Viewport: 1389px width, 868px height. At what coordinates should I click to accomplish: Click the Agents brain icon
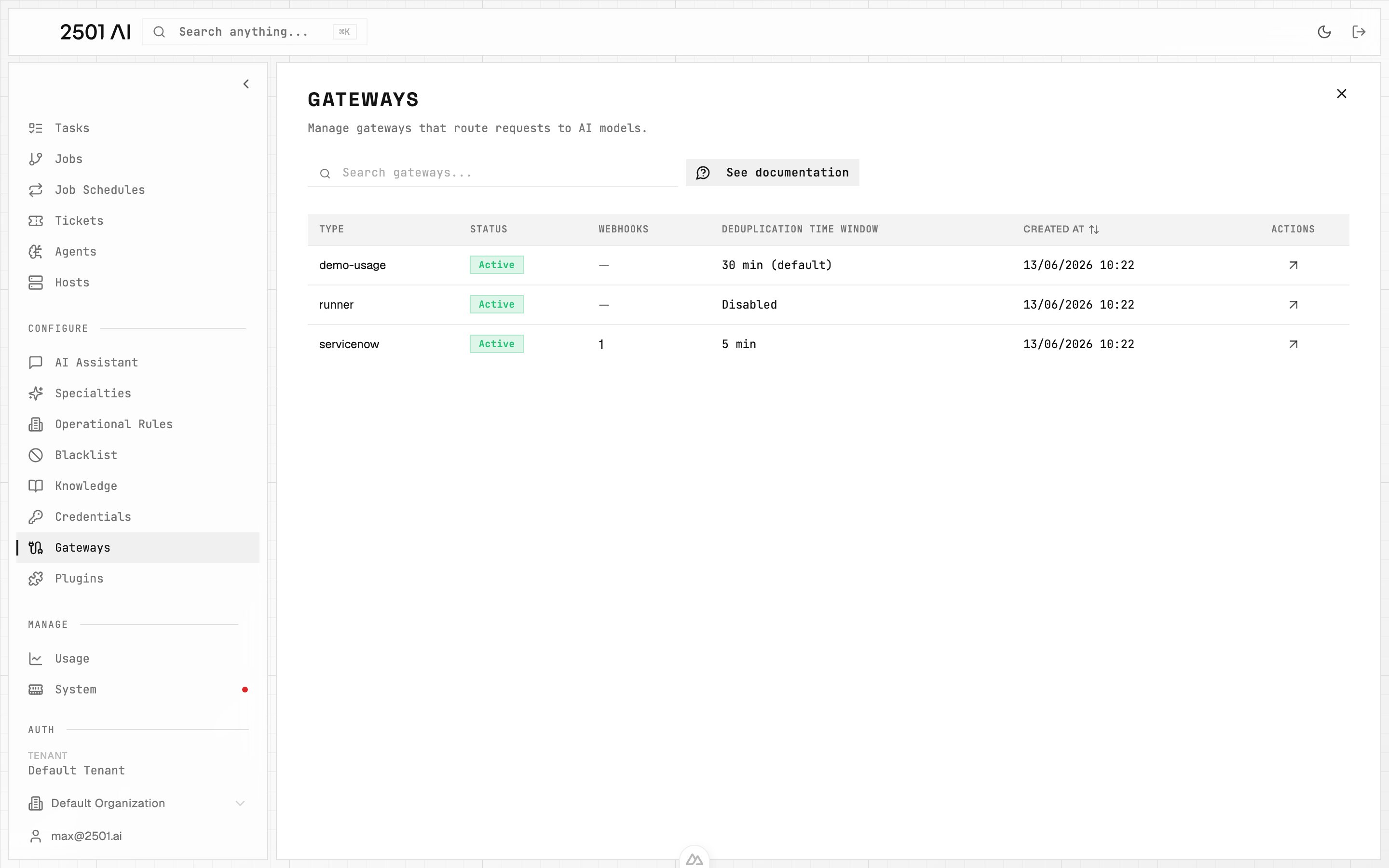36,251
